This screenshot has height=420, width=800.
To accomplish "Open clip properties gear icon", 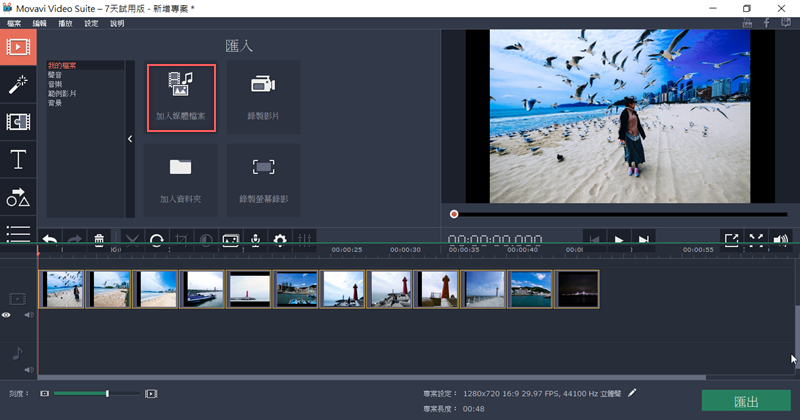I will coord(280,240).
